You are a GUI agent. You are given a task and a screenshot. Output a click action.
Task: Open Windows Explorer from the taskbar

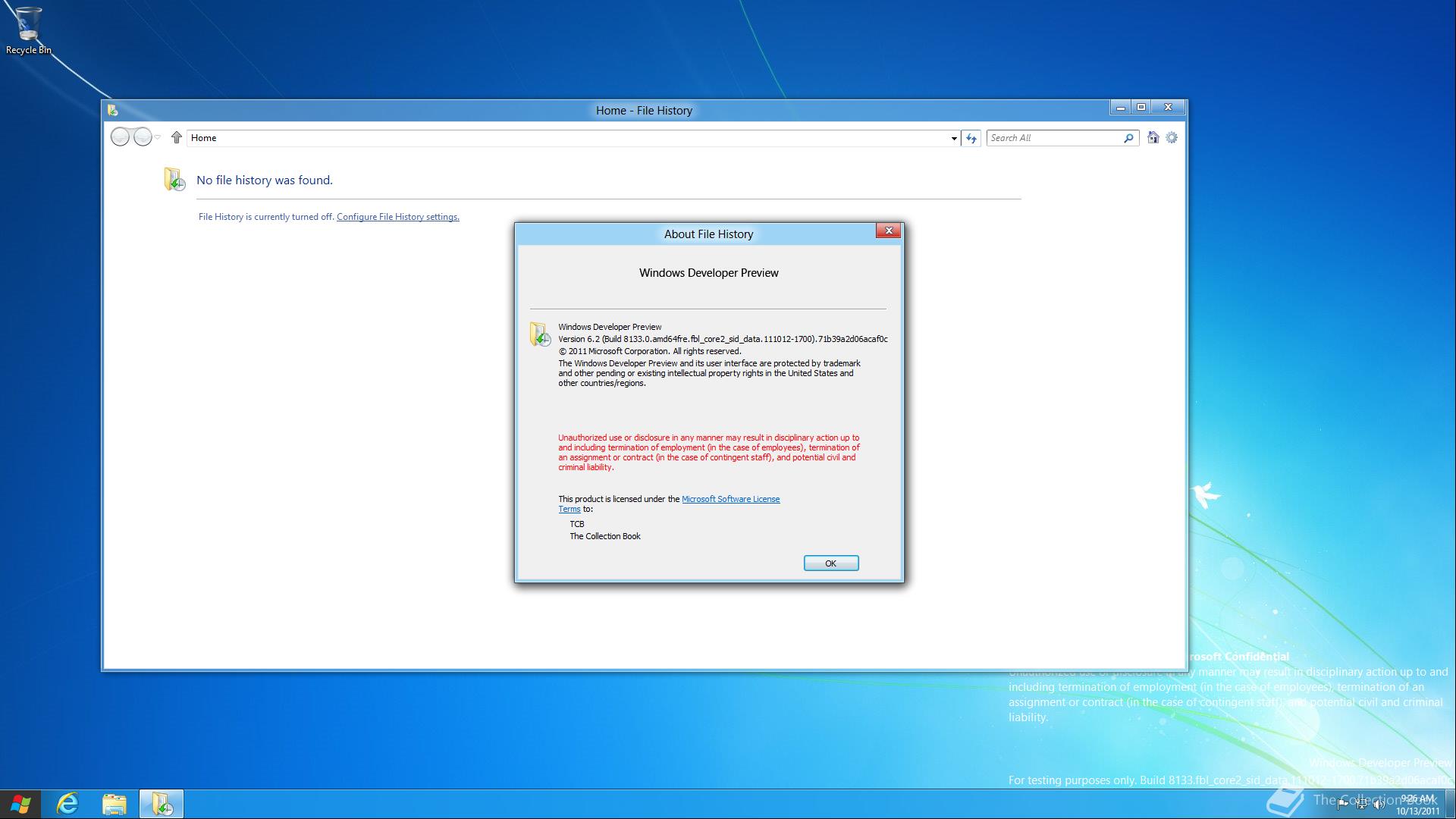tap(115, 804)
